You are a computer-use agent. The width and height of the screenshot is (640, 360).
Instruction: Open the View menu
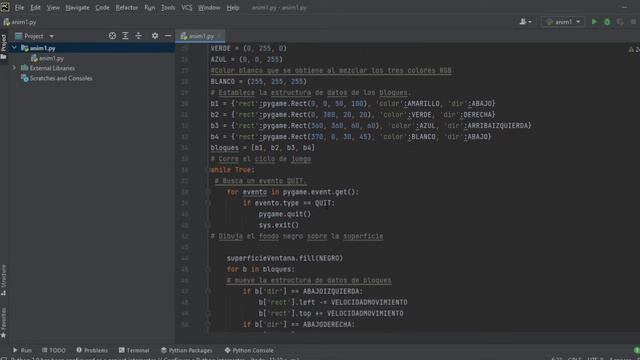coord(53,8)
